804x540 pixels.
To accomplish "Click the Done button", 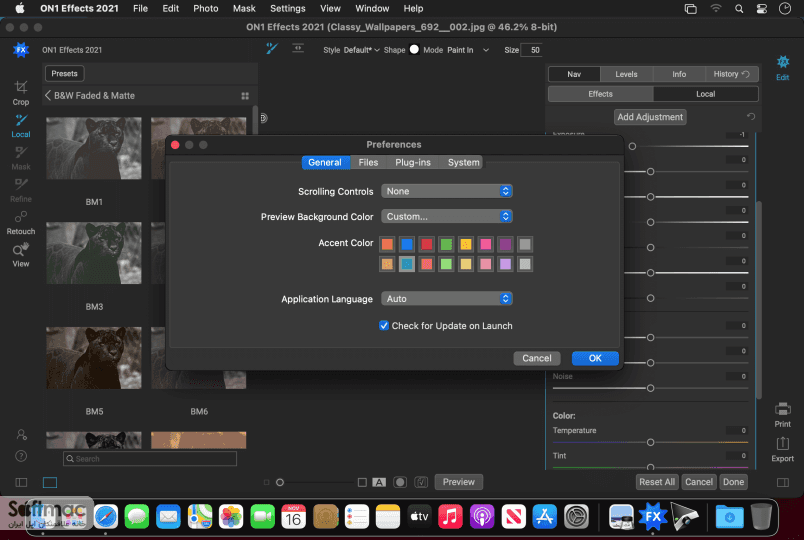I will click(733, 482).
